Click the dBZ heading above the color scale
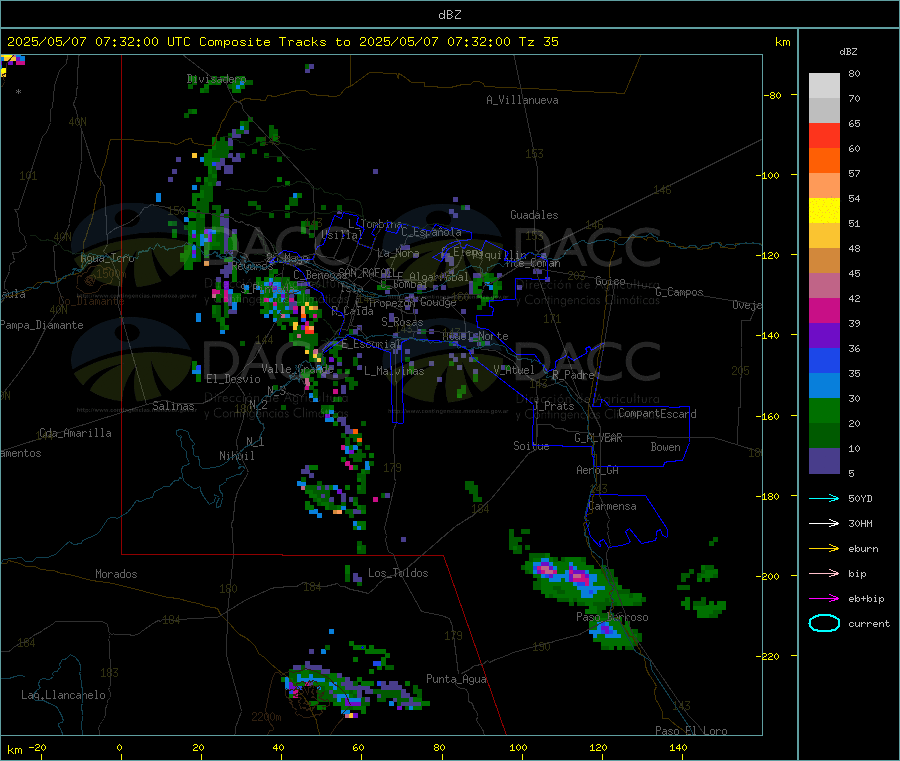 848,52
